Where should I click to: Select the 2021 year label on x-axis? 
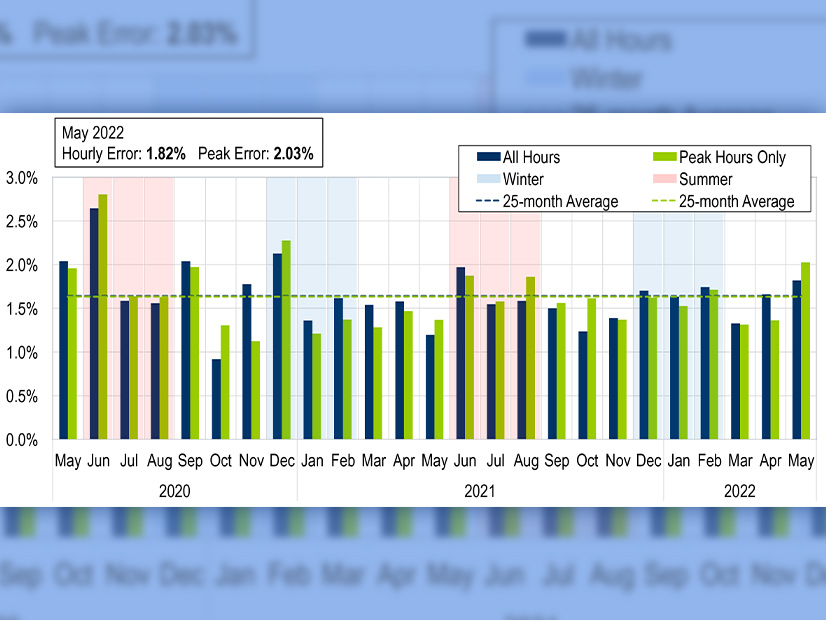480,492
